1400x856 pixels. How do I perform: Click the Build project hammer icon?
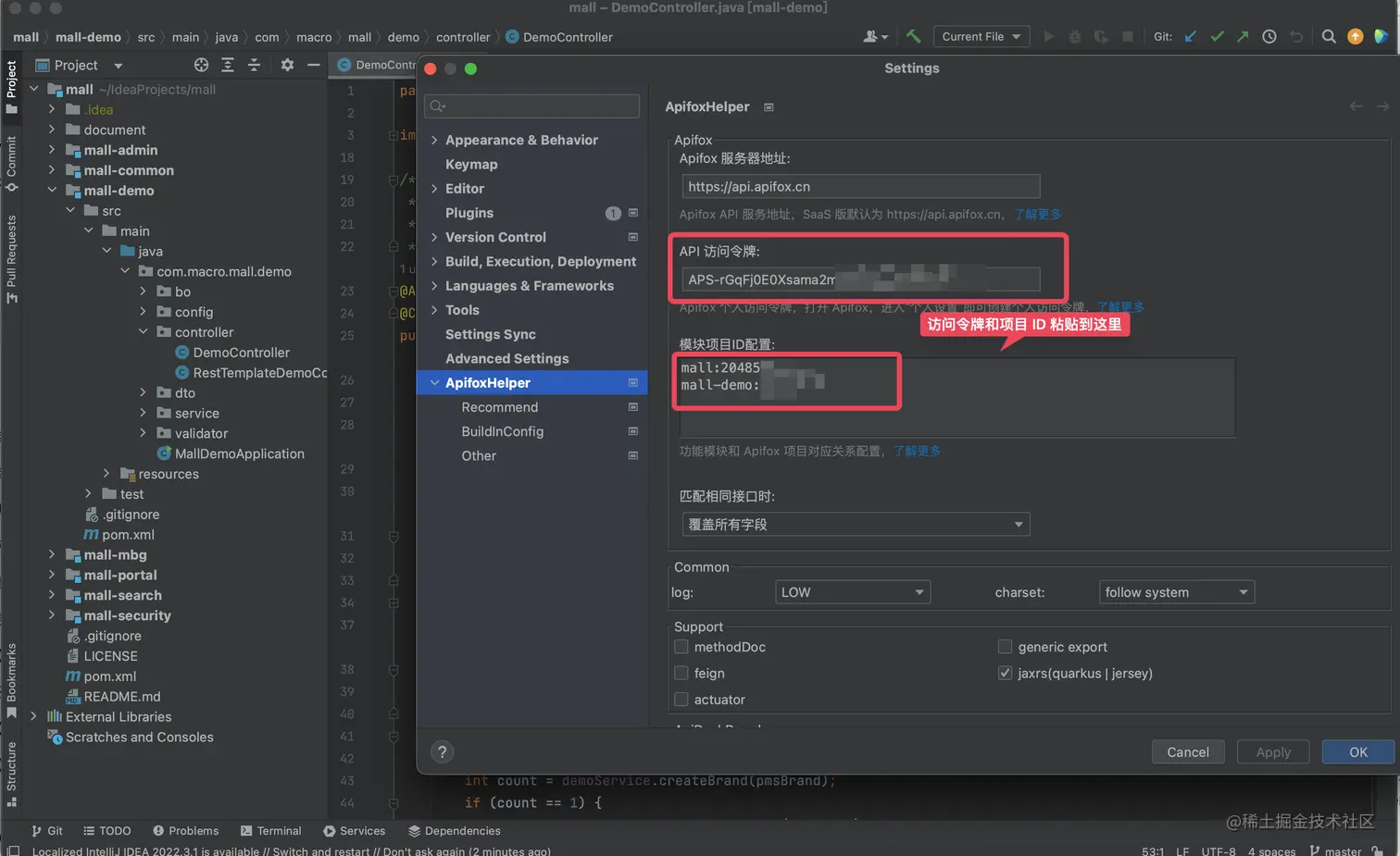914,37
